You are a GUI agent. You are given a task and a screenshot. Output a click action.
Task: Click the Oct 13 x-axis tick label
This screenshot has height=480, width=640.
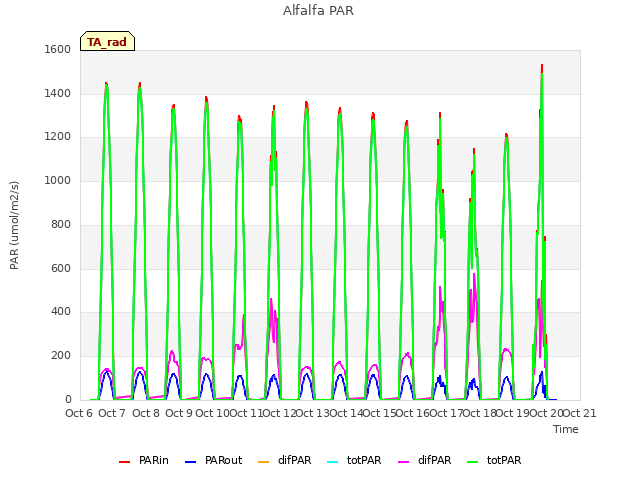click(x=312, y=413)
